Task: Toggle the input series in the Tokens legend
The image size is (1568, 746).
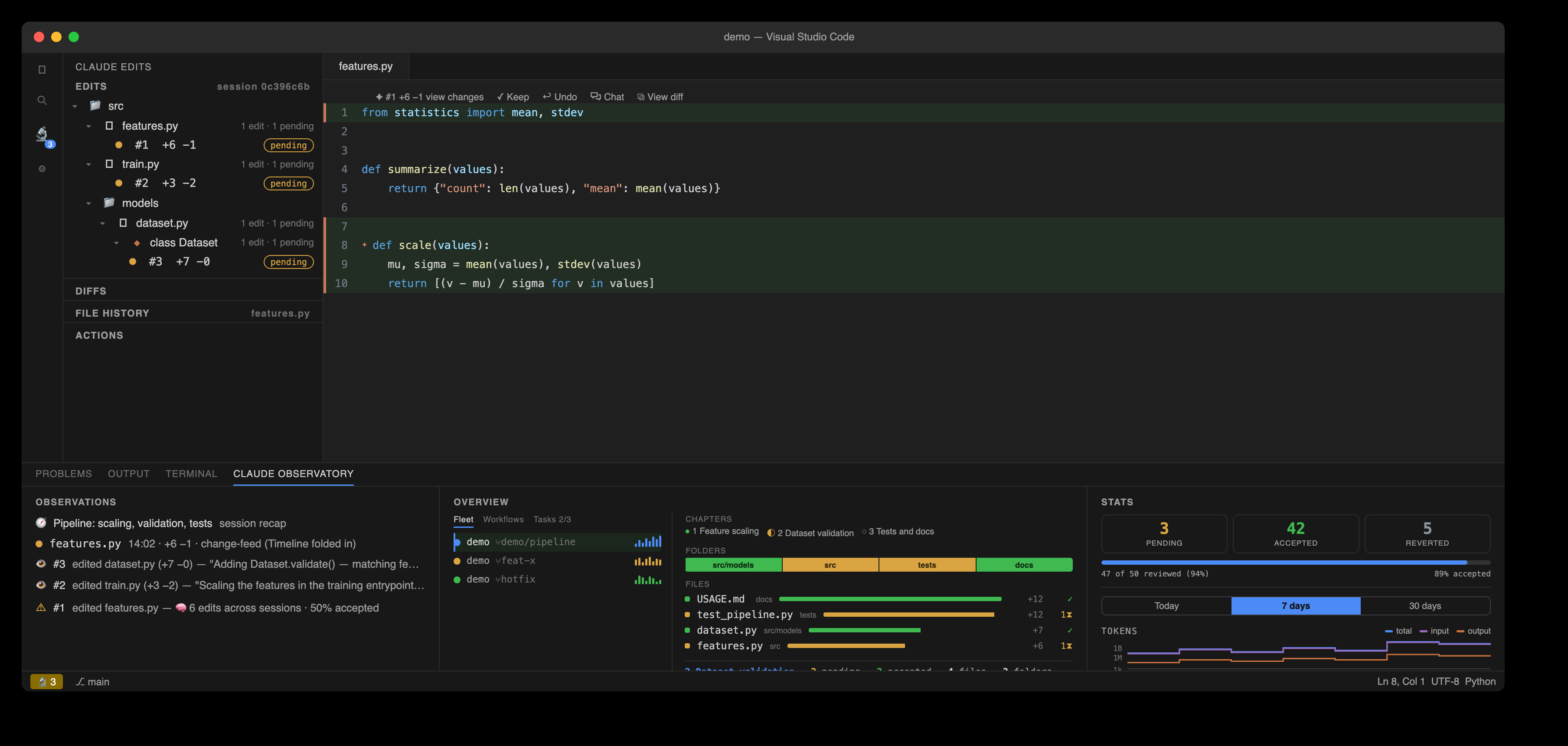Action: tap(1434, 631)
